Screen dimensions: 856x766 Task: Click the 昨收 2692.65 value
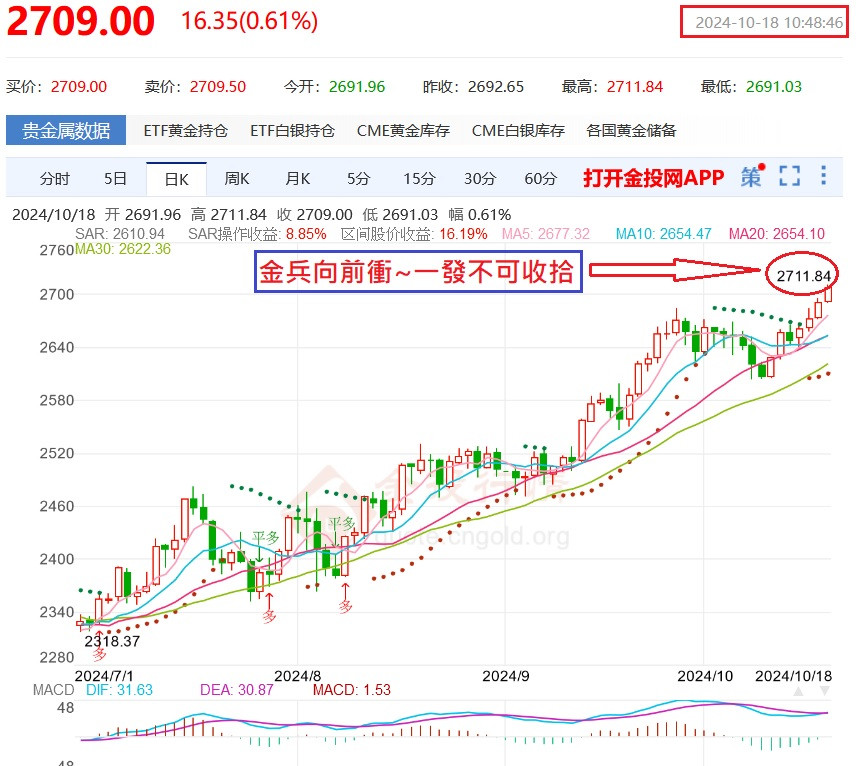[496, 86]
